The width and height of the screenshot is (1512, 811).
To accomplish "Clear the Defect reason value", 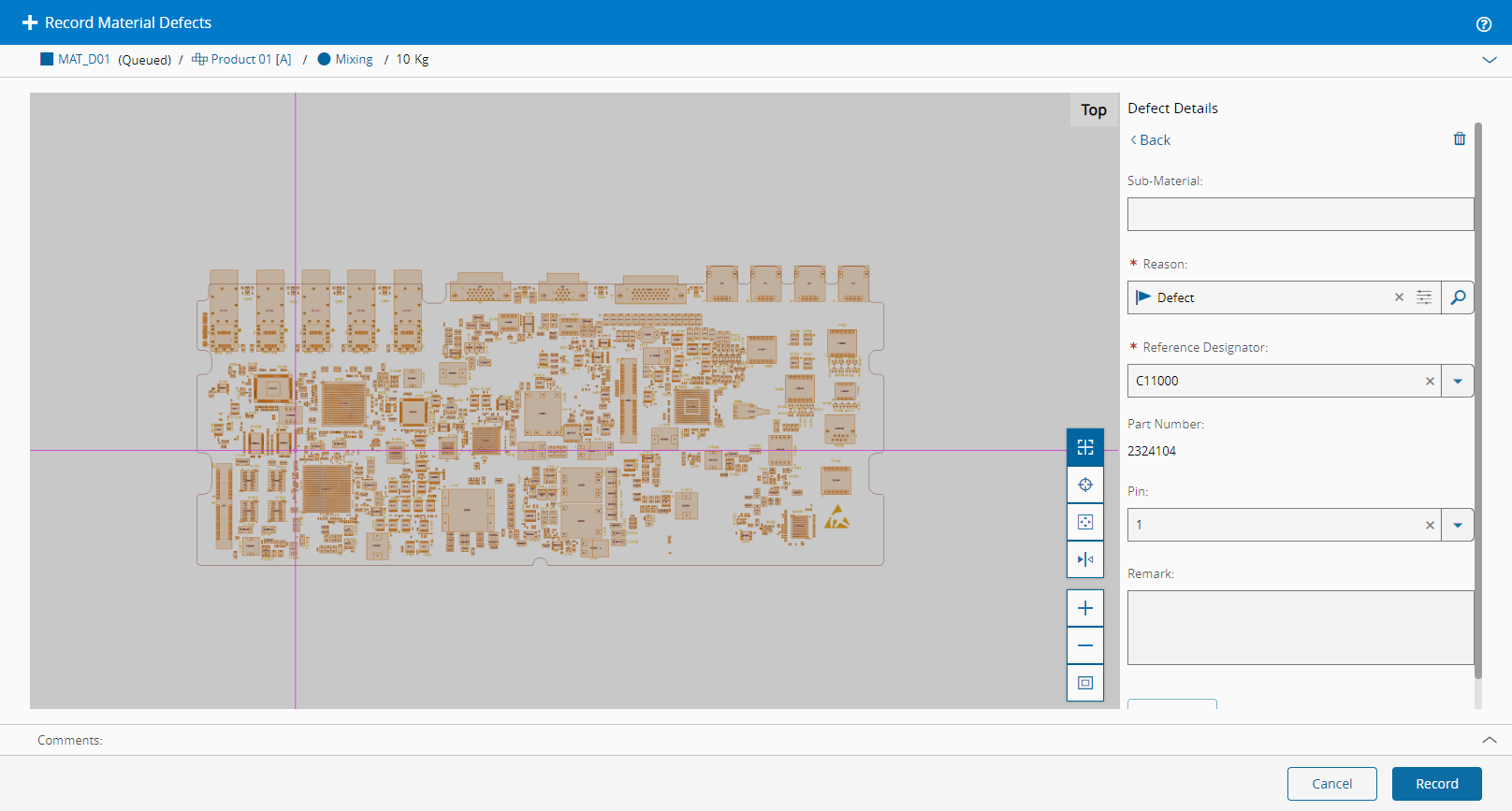I will (1399, 297).
